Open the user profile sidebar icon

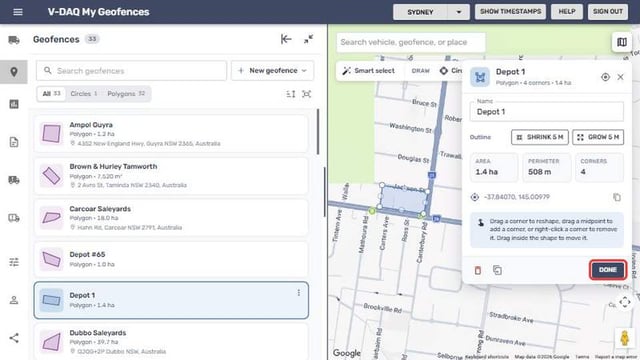(14, 300)
